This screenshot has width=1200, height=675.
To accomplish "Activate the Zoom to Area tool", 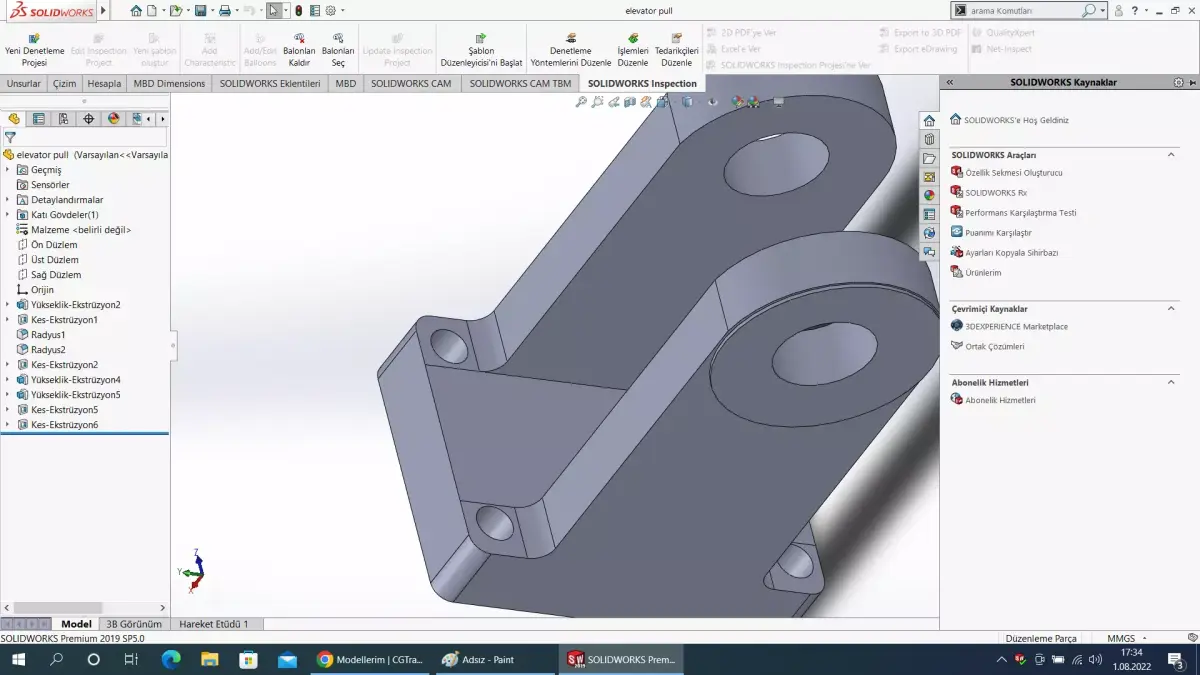I will pos(597,101).
